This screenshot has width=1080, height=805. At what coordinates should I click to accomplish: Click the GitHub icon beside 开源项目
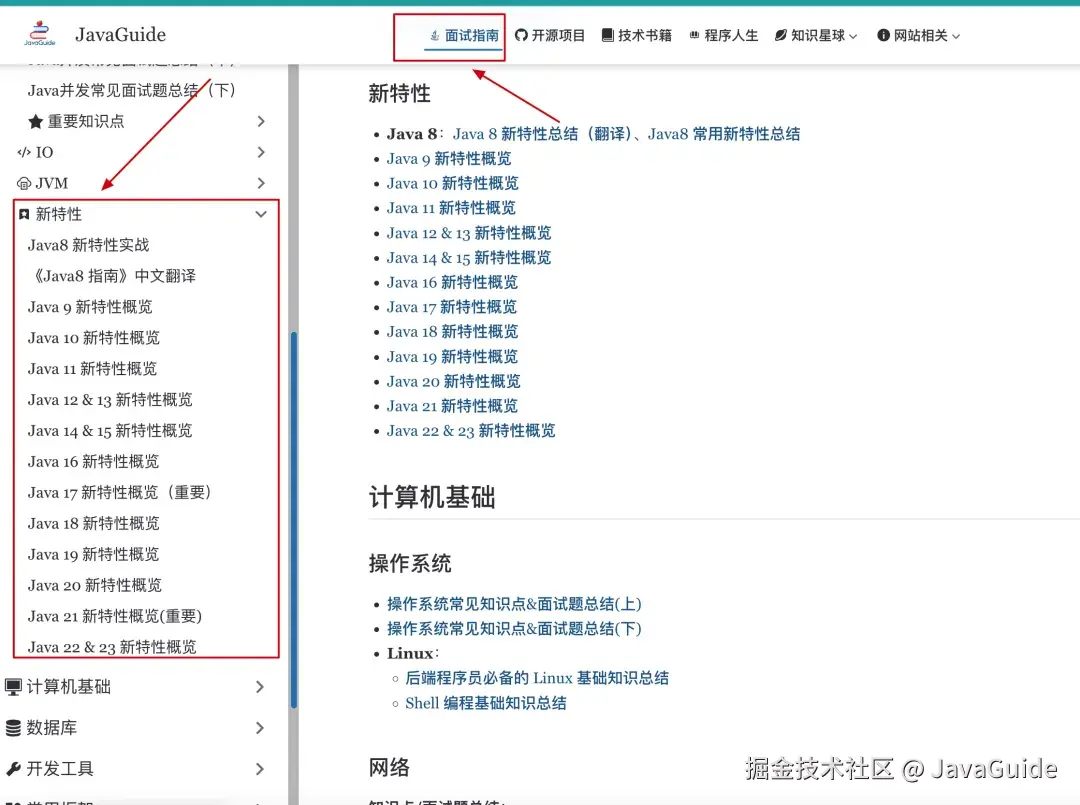(521, 35)
